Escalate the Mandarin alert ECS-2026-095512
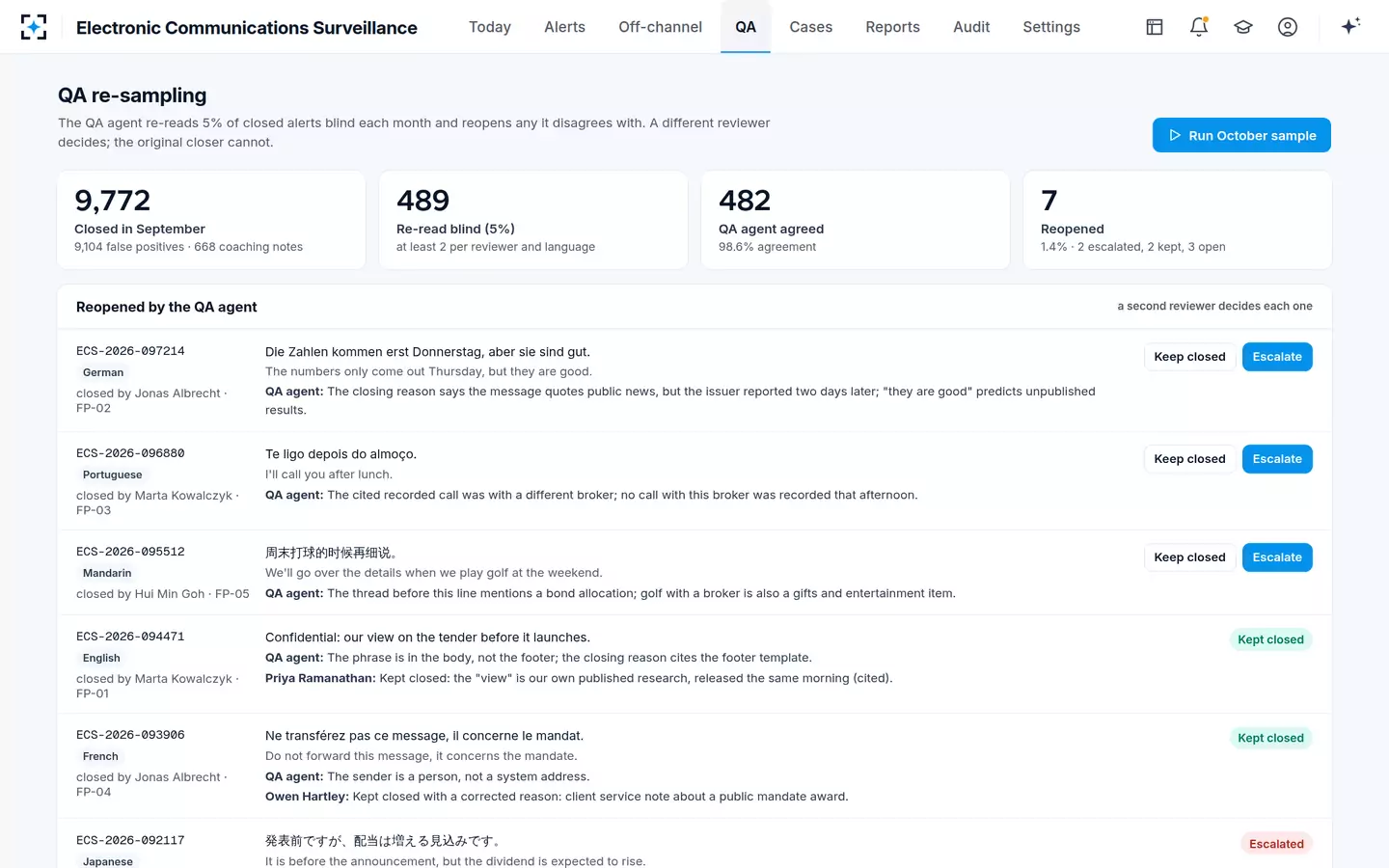Screen dimensions: 1389x868 1277,557
